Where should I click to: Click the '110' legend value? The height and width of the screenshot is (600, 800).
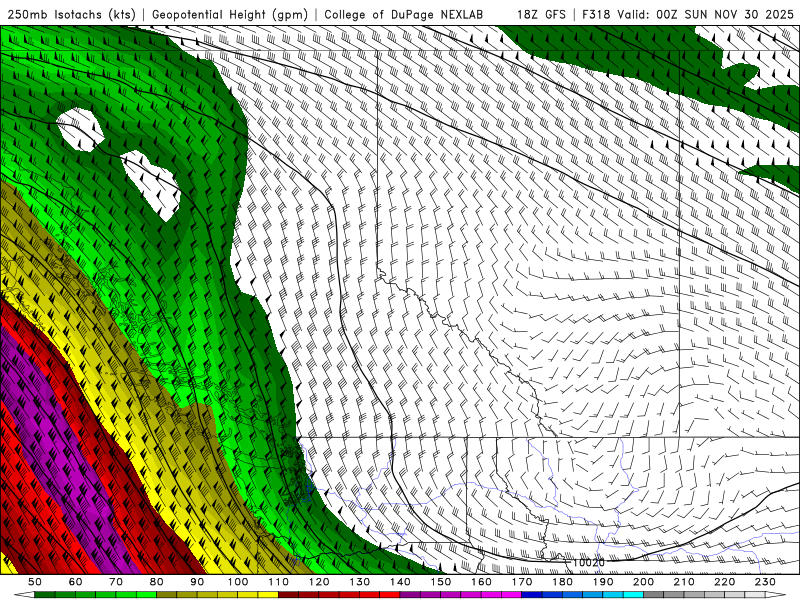[278, 582]
